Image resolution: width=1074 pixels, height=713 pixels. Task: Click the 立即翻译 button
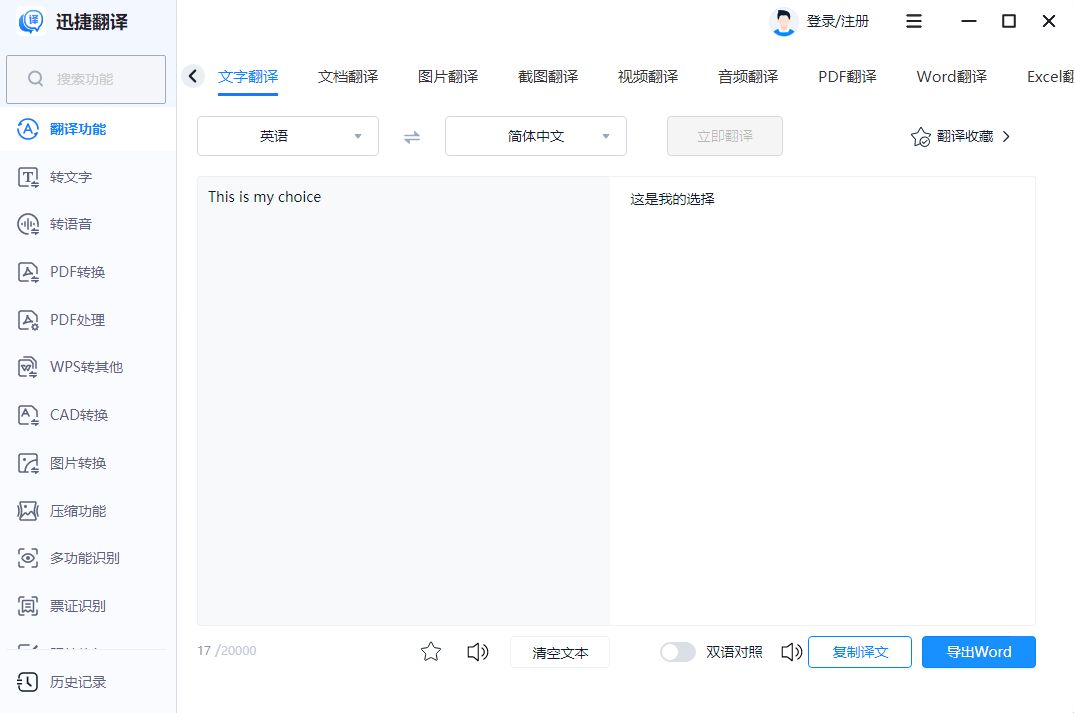click(725, 136)
